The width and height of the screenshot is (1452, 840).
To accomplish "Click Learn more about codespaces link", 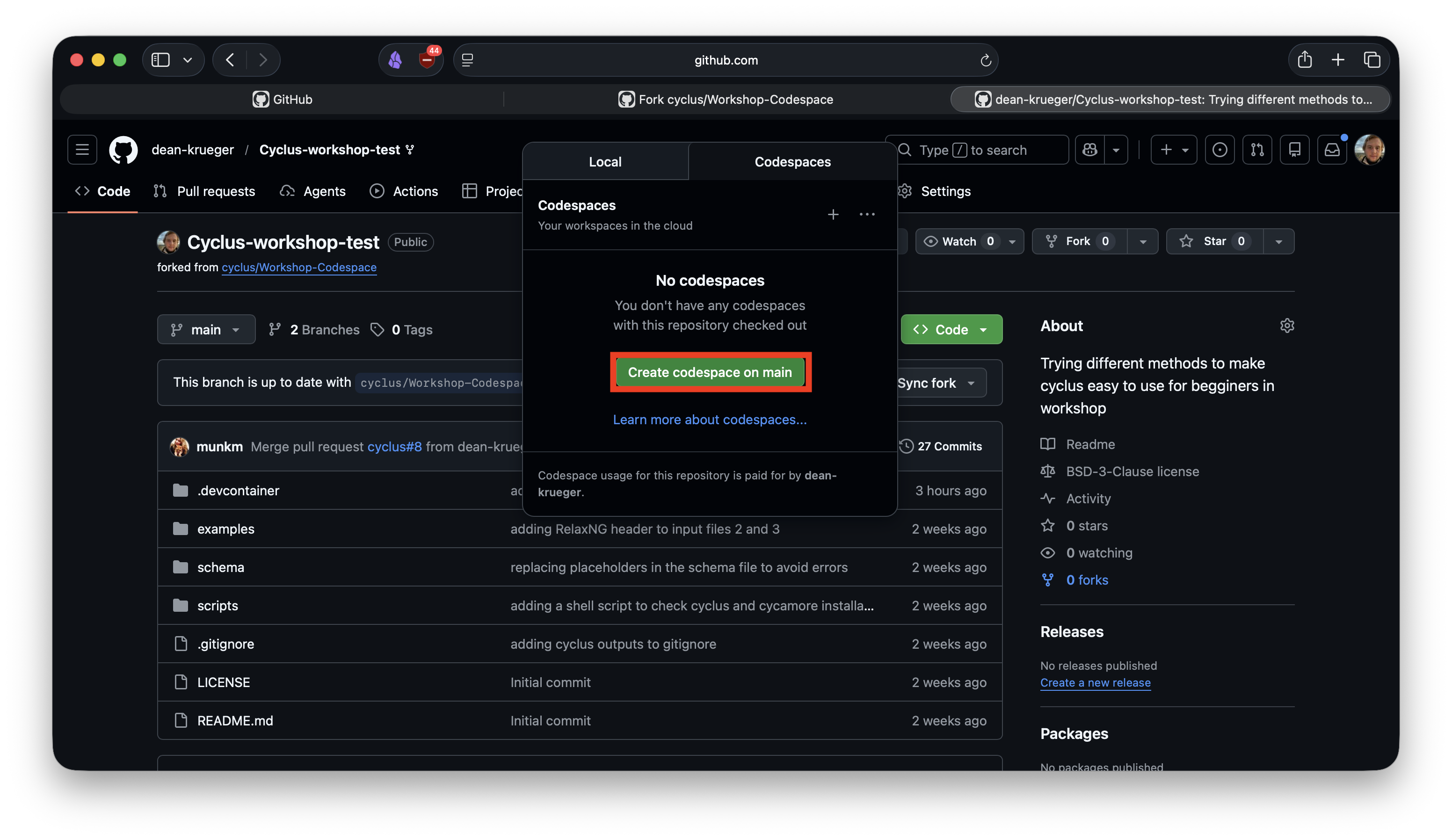I will [x=709, y=420].
